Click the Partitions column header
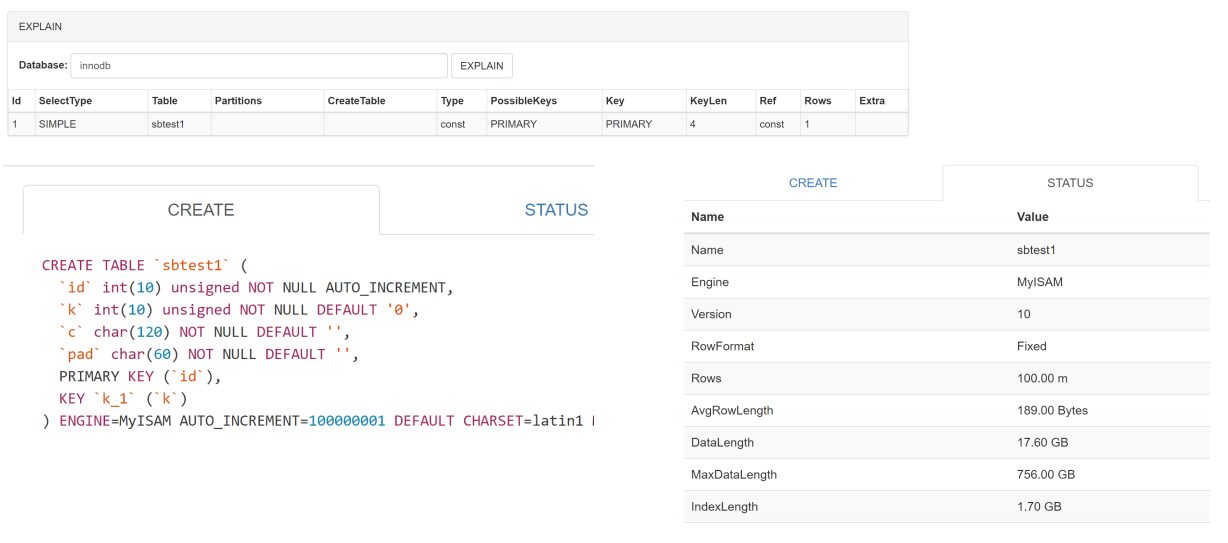 [238, 101]
